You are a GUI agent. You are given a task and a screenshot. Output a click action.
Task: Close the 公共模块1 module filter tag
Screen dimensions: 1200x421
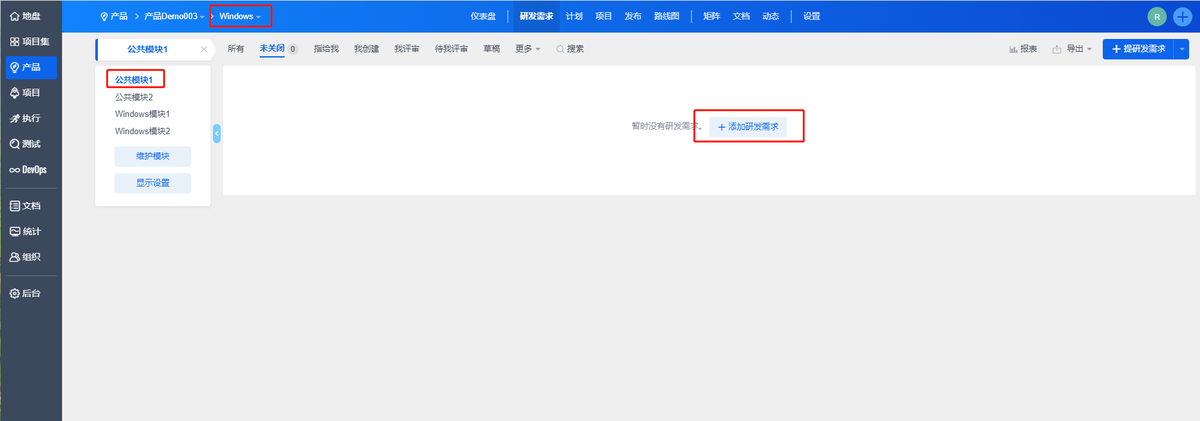[x=204, y=48]
